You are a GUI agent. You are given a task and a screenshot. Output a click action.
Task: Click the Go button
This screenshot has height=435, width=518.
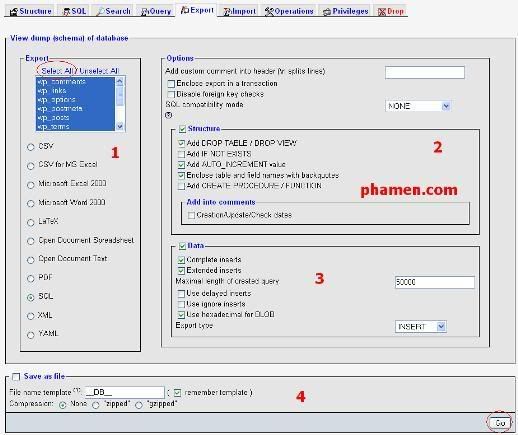tap(500, 423)
